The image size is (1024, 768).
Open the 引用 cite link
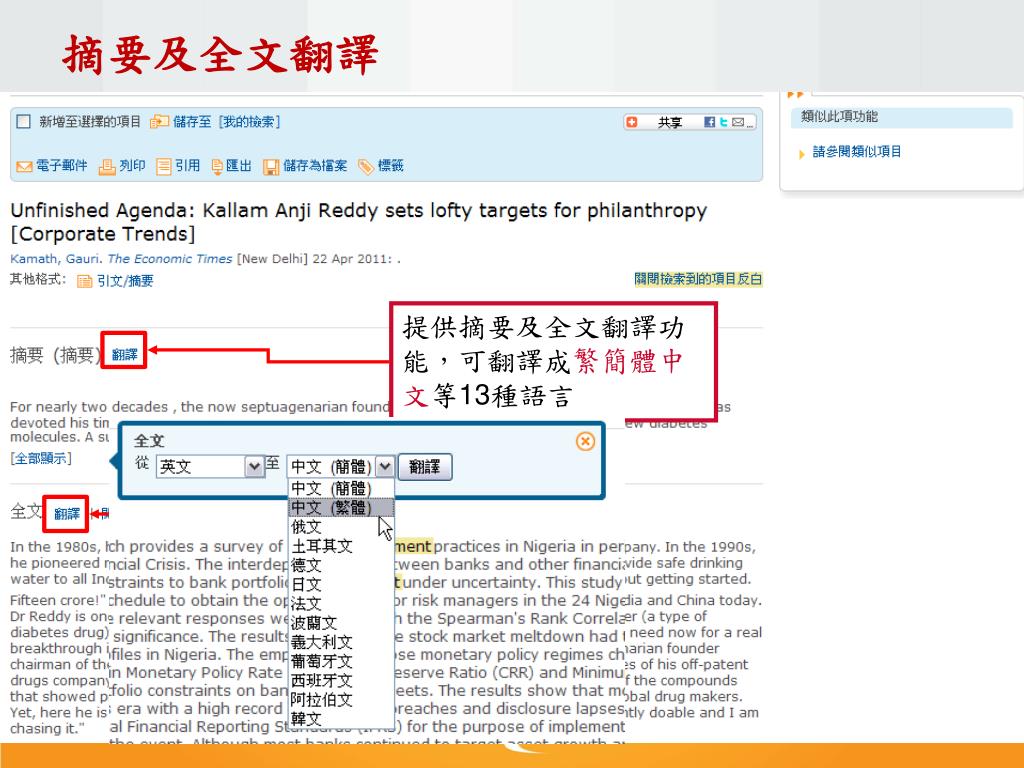[x=187, y=166]
